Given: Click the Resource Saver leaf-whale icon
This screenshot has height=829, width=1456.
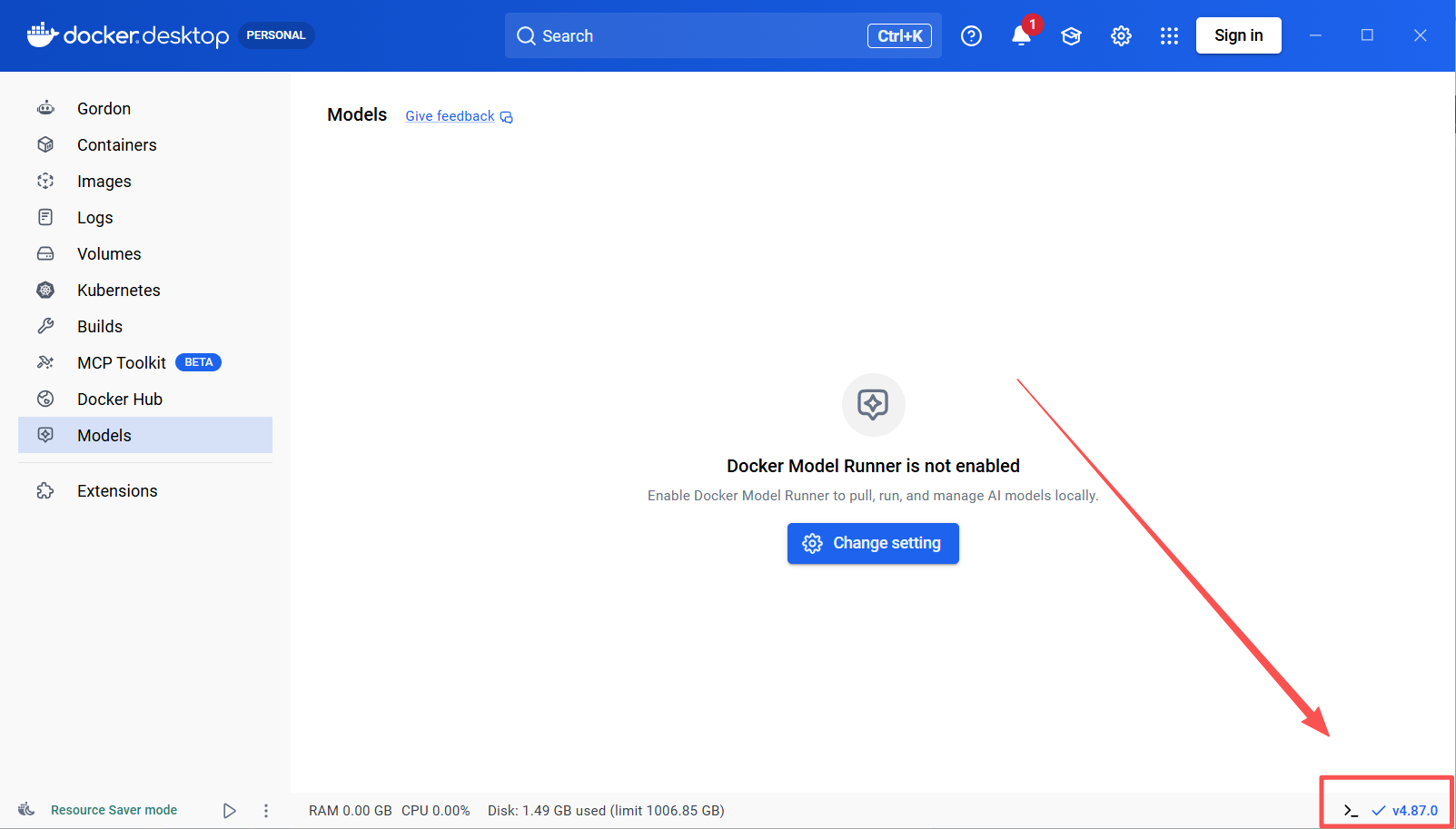Looking at the screenshot, I should coord(26,810).
